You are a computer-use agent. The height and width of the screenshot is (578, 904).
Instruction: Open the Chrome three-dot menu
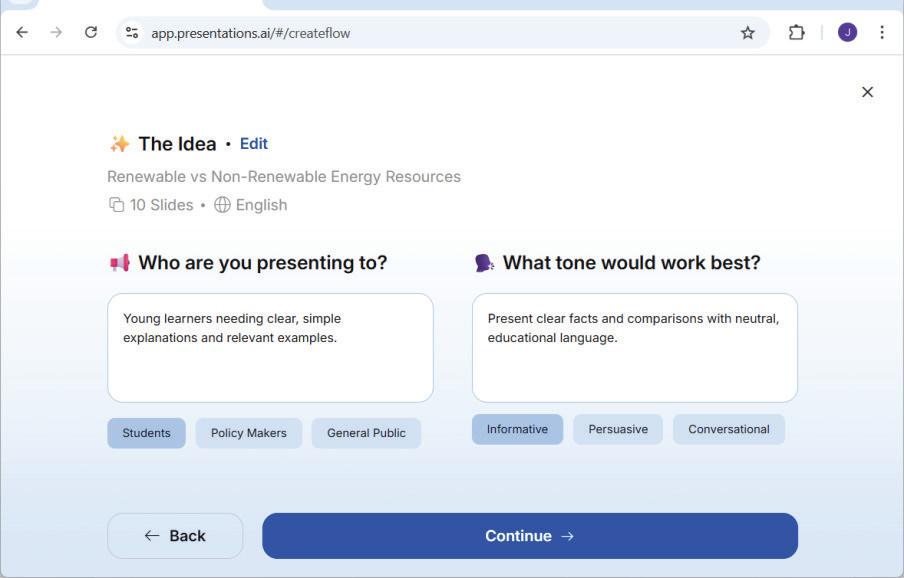point(881,33)
